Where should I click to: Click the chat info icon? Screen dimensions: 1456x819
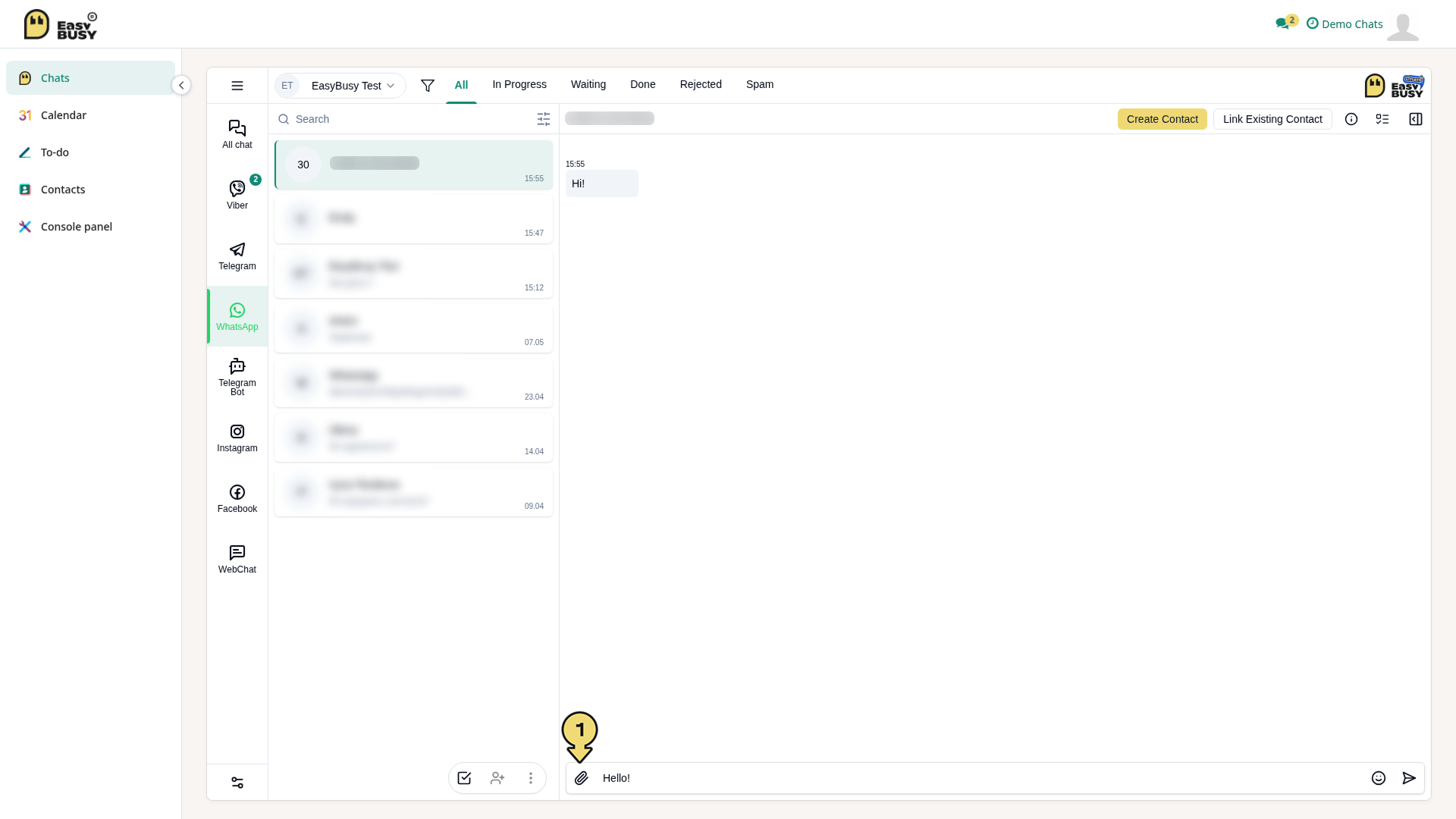(1351, 119)
